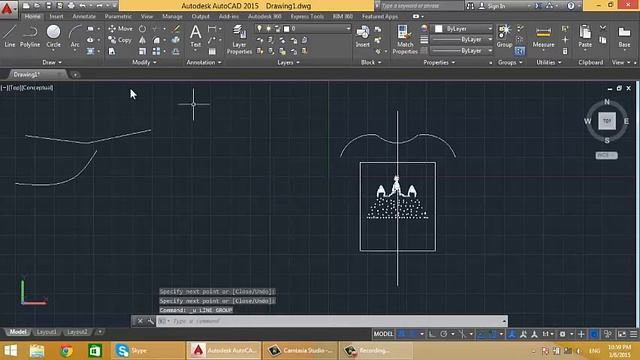
Task: Open Camtasia Studio from the taskbar
Action: tap(300, 351)
